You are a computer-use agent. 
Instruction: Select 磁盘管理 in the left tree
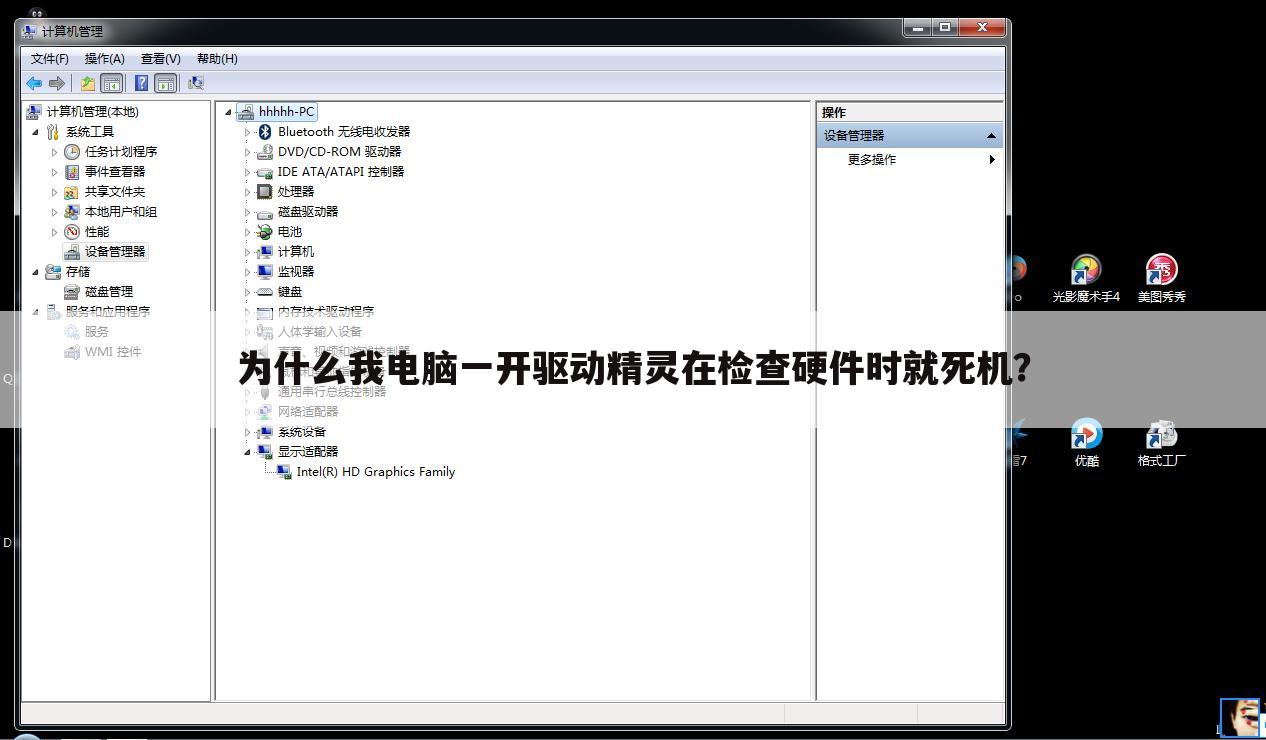coord(108,292)
